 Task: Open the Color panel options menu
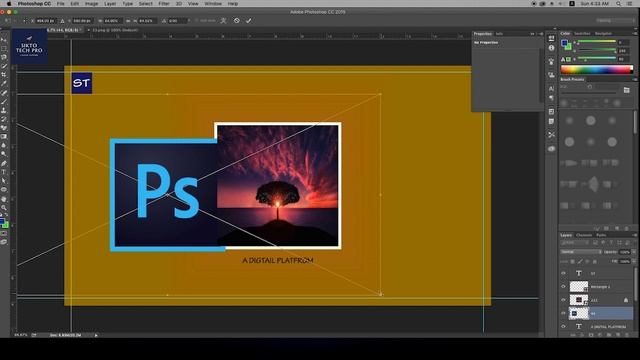tap(635, 33)
